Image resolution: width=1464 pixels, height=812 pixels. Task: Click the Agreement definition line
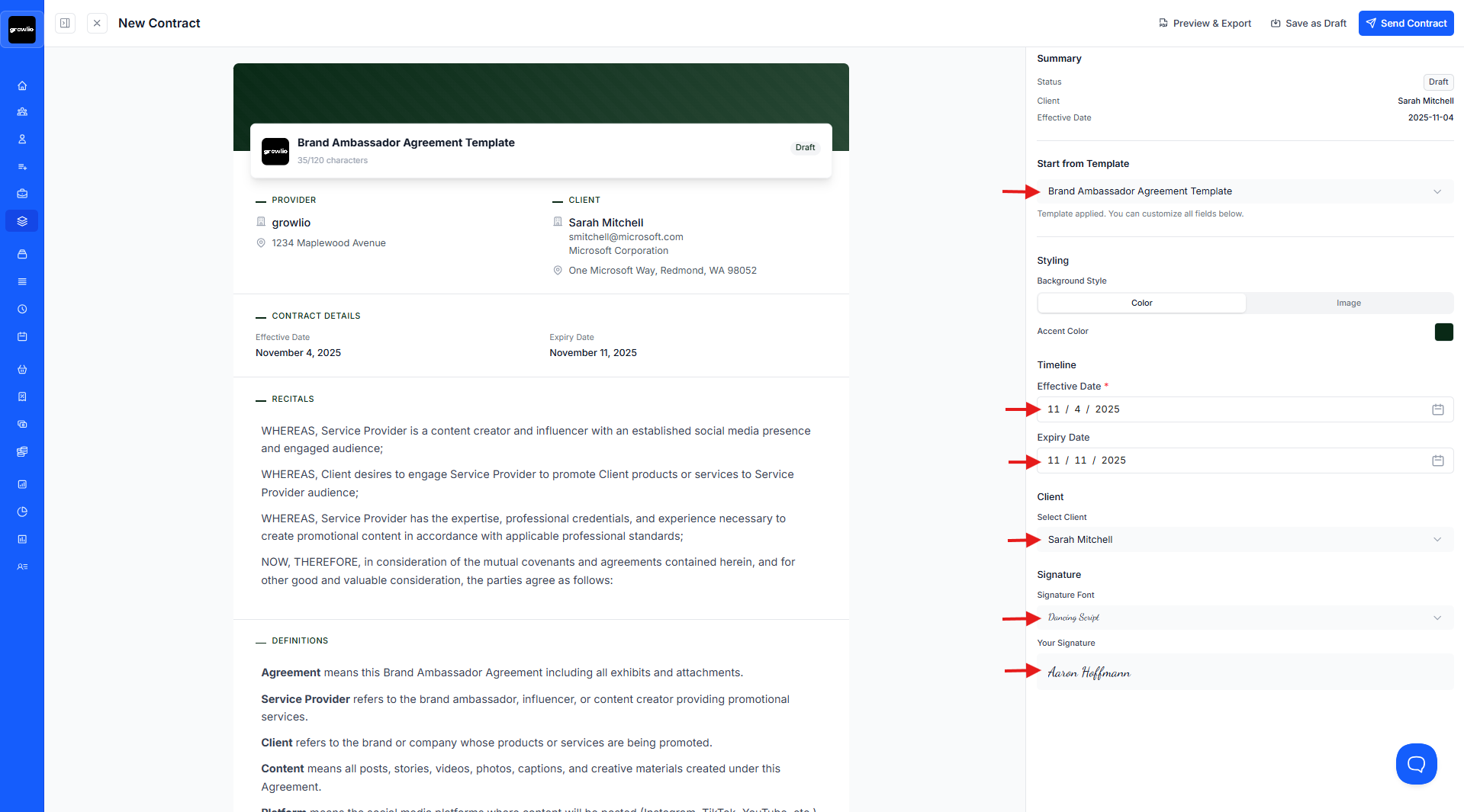tap(501, 672)
